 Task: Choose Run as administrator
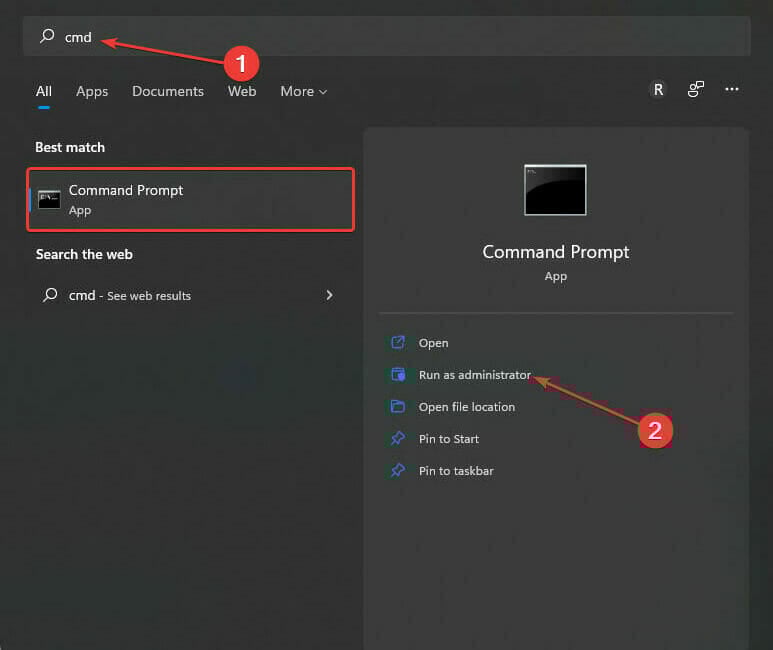pyautogui.click(x=474, y=375)
